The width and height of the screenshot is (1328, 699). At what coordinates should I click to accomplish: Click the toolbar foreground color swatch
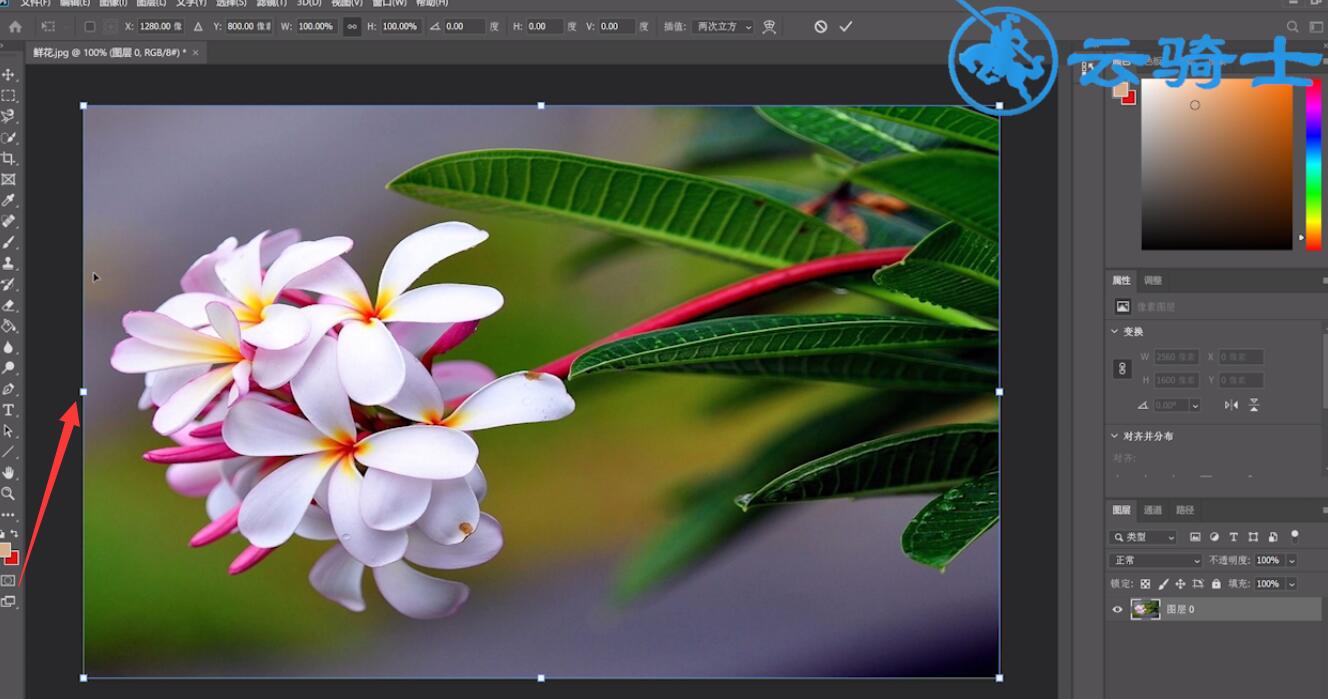tap(5, 550)
